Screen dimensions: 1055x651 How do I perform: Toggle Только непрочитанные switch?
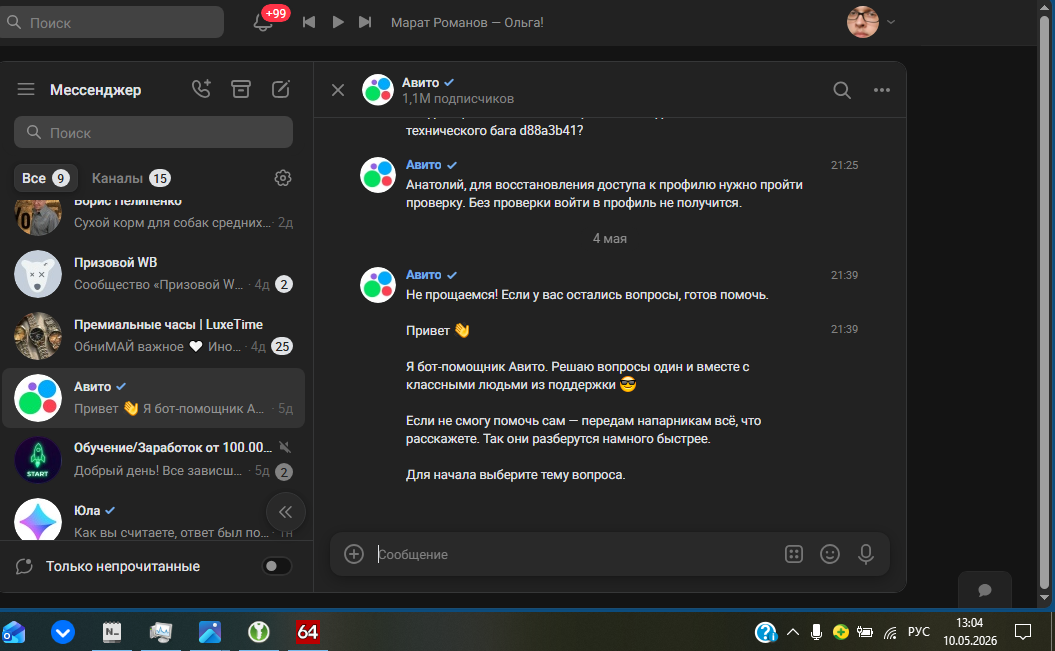[277, 566]
